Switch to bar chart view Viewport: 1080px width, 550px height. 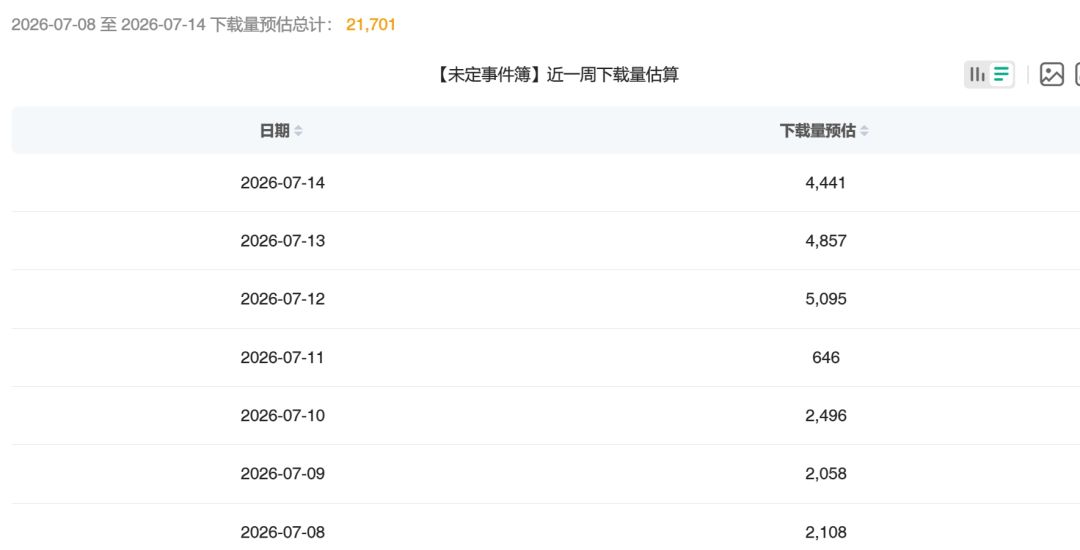[977, 74]
